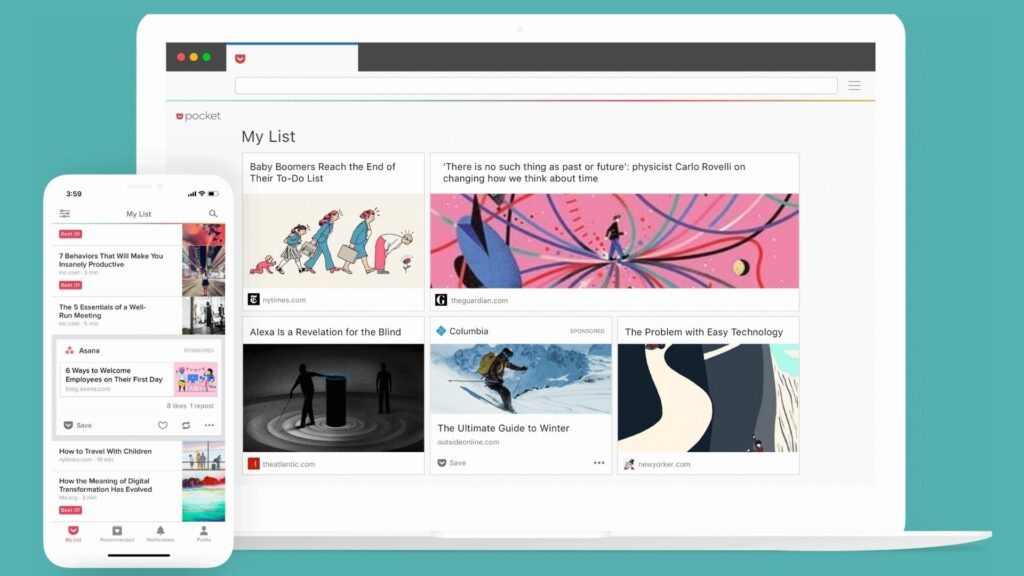The image size is (1024, 576).
Task: Click the Columbia brand logo icon
Action: 441,331
